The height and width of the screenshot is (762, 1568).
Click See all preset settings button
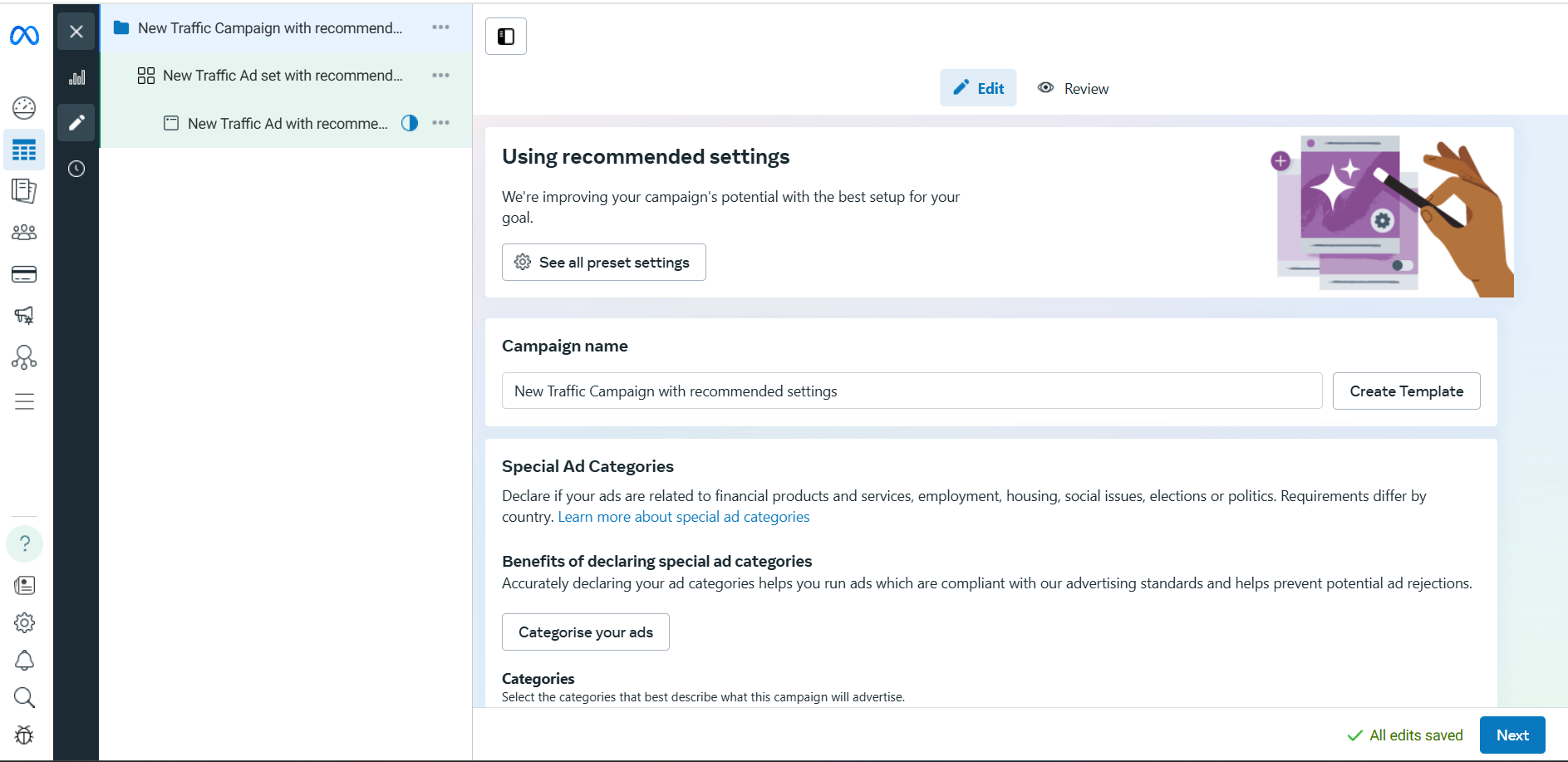pyautogui.click(x=604, y=263)
